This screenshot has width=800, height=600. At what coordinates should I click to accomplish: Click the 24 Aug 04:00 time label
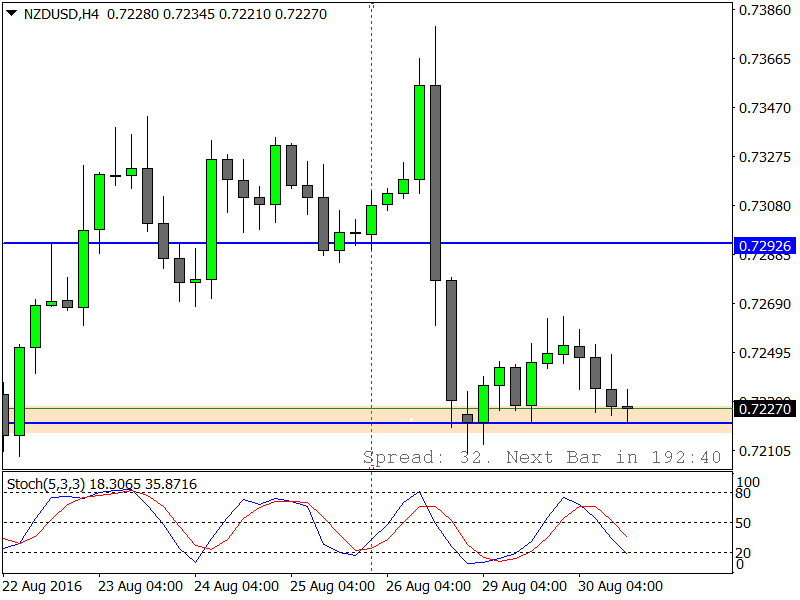pyautogui.click(x=236, y=586)
